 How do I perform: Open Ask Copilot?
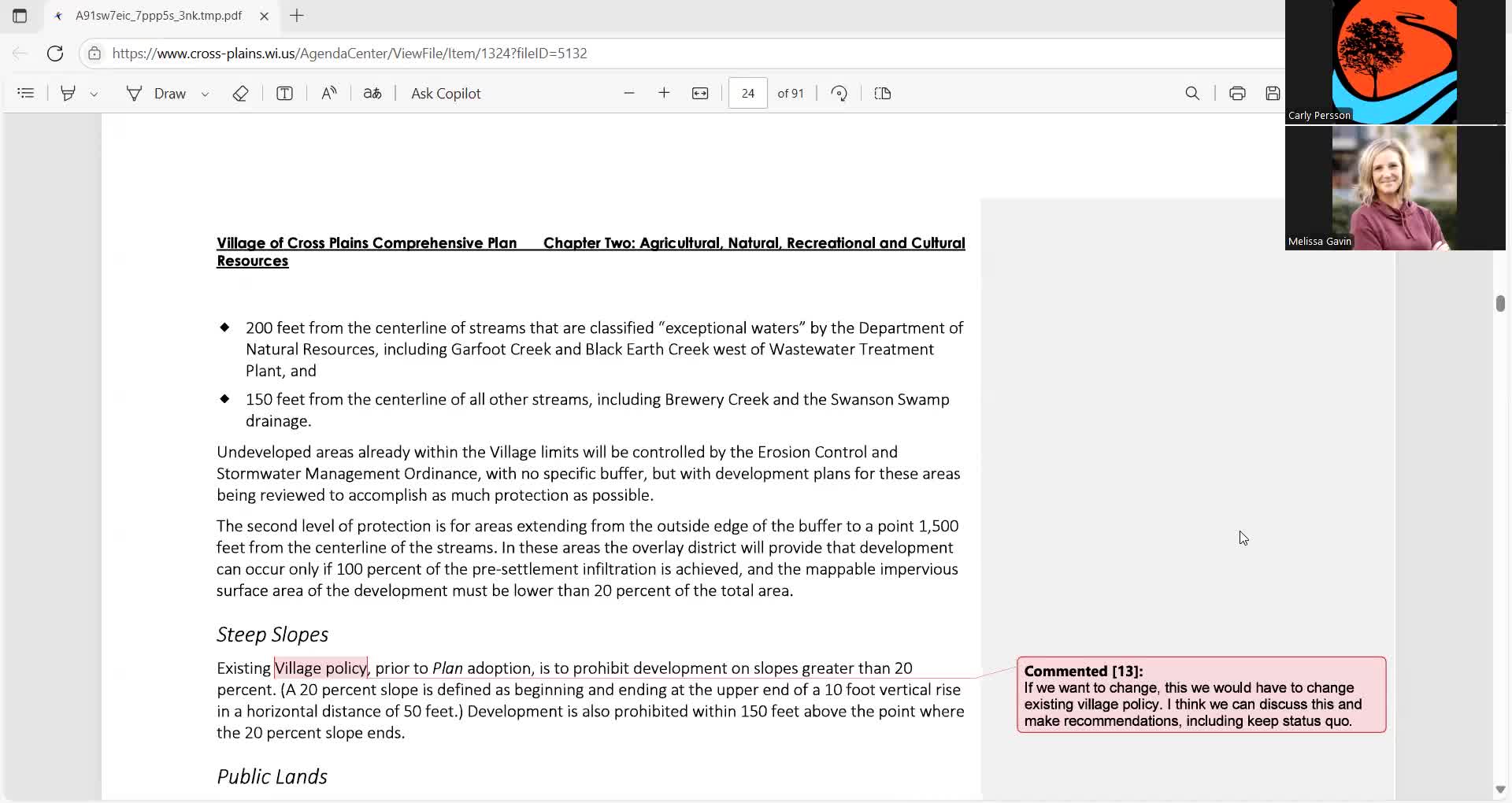pos(446,93)
